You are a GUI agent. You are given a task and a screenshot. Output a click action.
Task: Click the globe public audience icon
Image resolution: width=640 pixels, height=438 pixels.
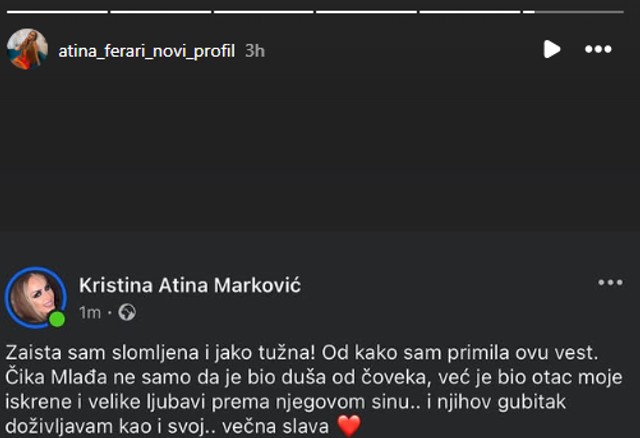[x=127, y=313]
